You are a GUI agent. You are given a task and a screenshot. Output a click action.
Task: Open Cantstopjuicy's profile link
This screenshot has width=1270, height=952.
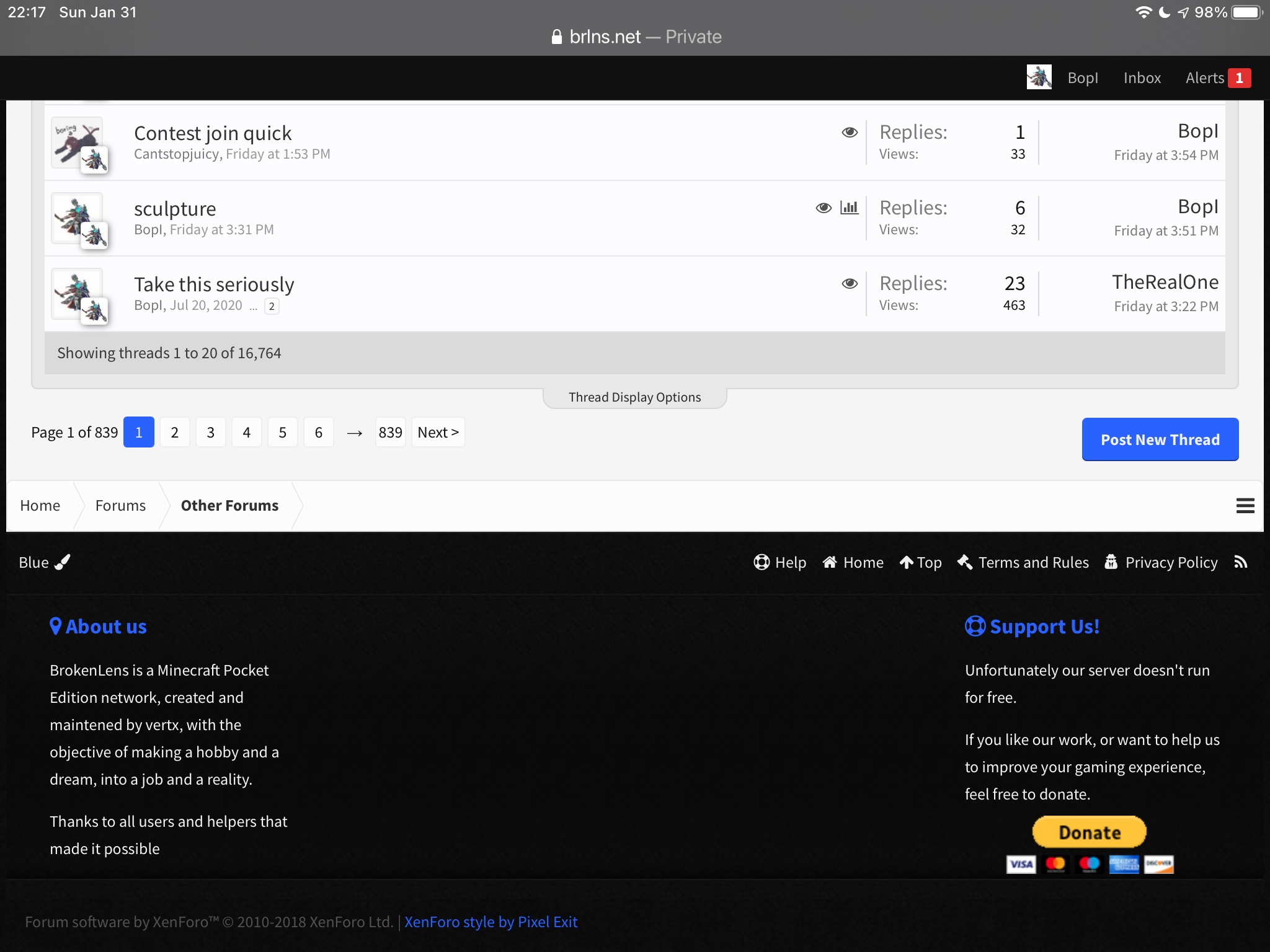[176, 154]
